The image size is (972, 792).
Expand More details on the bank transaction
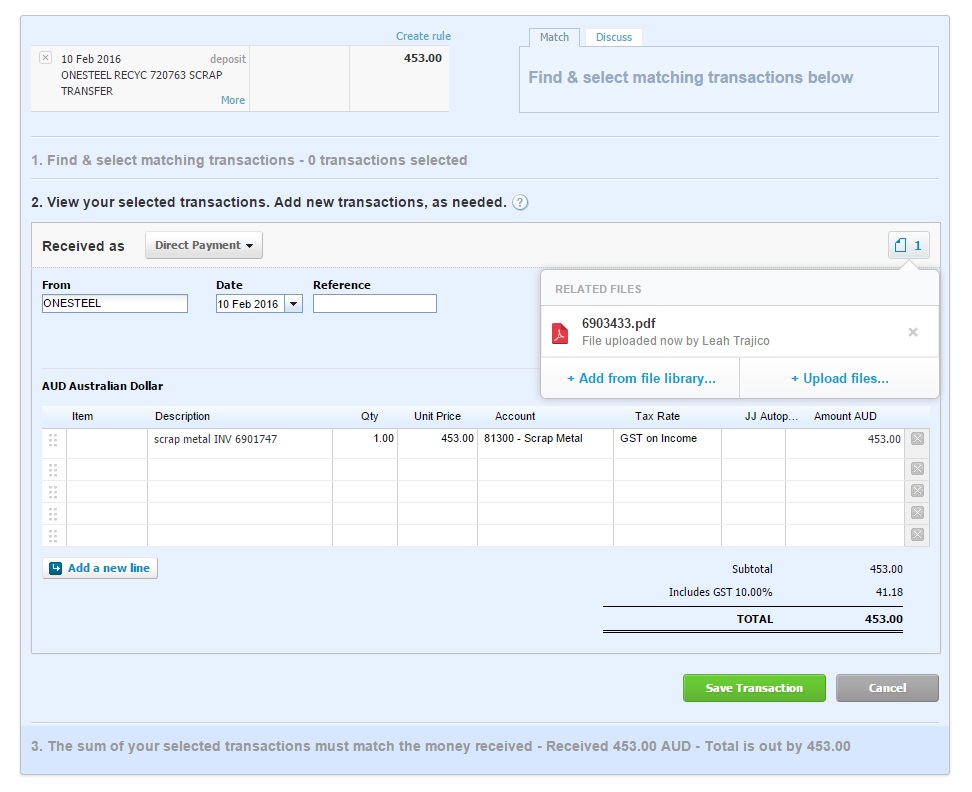[x=232, y=100]
